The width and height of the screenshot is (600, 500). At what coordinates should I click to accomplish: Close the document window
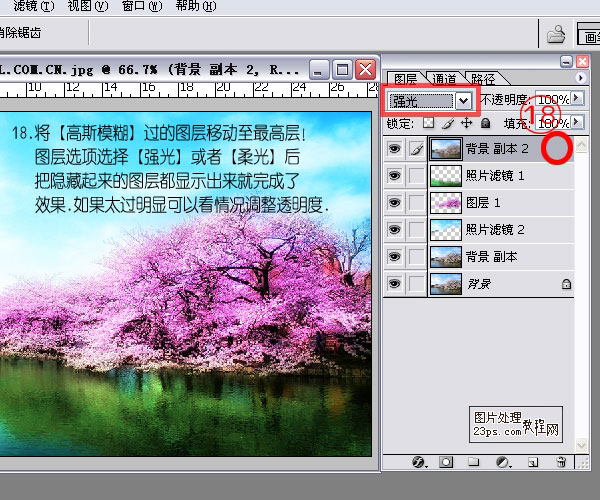[365, 70]
